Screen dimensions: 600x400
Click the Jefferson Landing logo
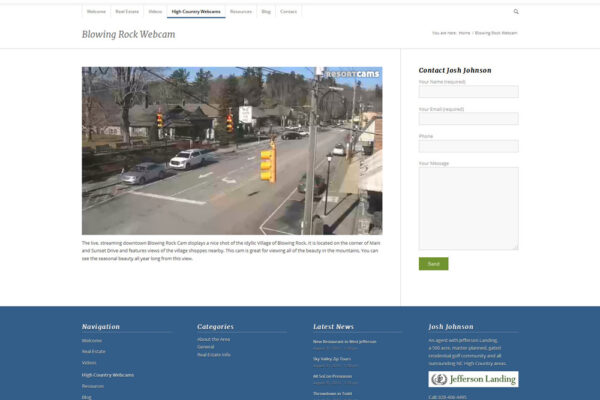[x=473, y=379]
